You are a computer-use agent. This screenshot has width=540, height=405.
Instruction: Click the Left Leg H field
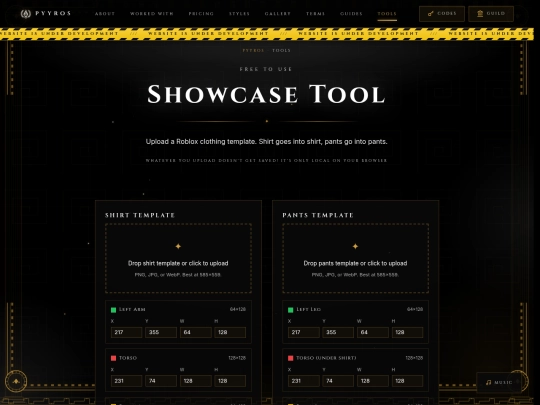click(x=407, y=332)
